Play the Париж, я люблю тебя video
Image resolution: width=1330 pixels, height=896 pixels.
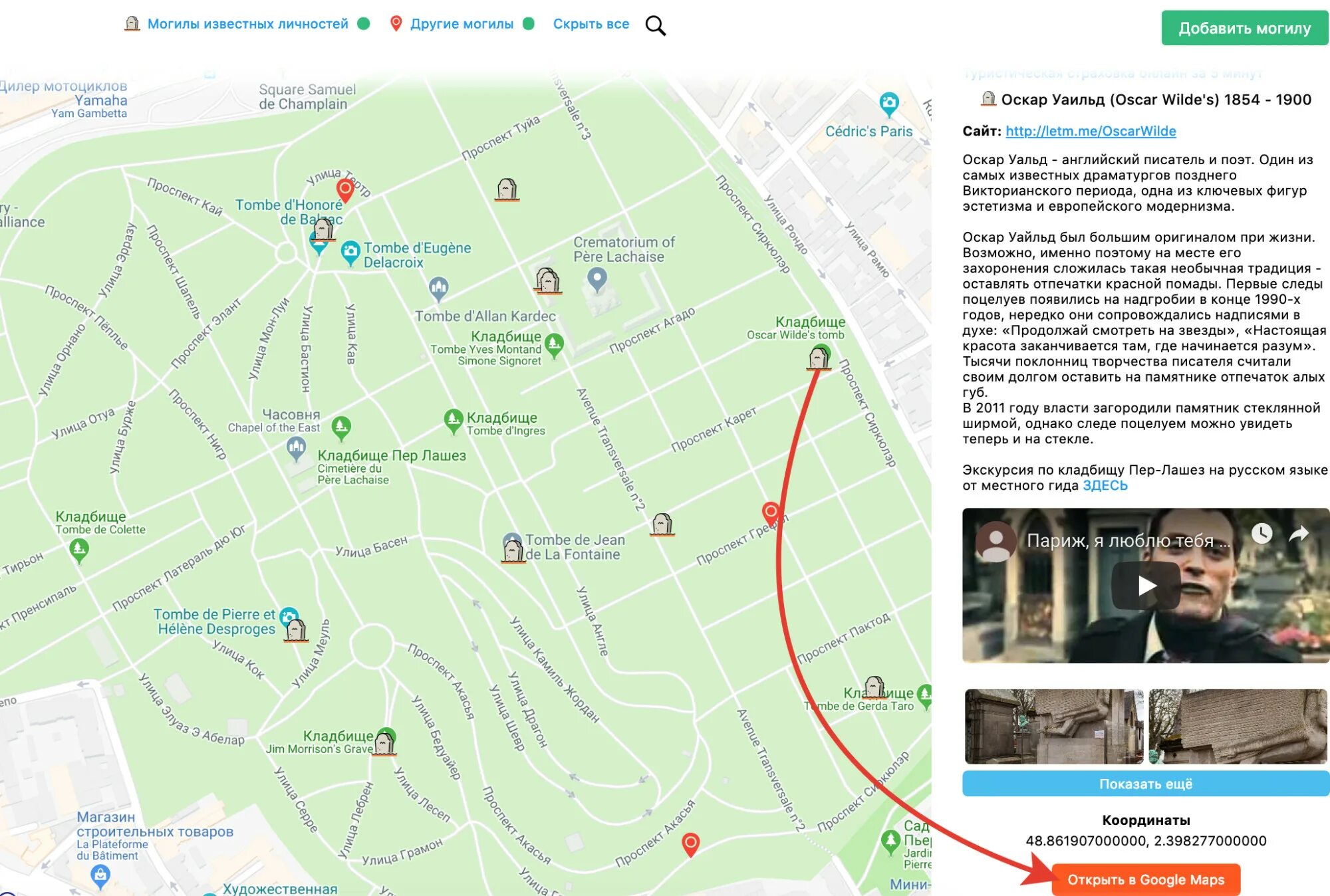click(1146, 586)
